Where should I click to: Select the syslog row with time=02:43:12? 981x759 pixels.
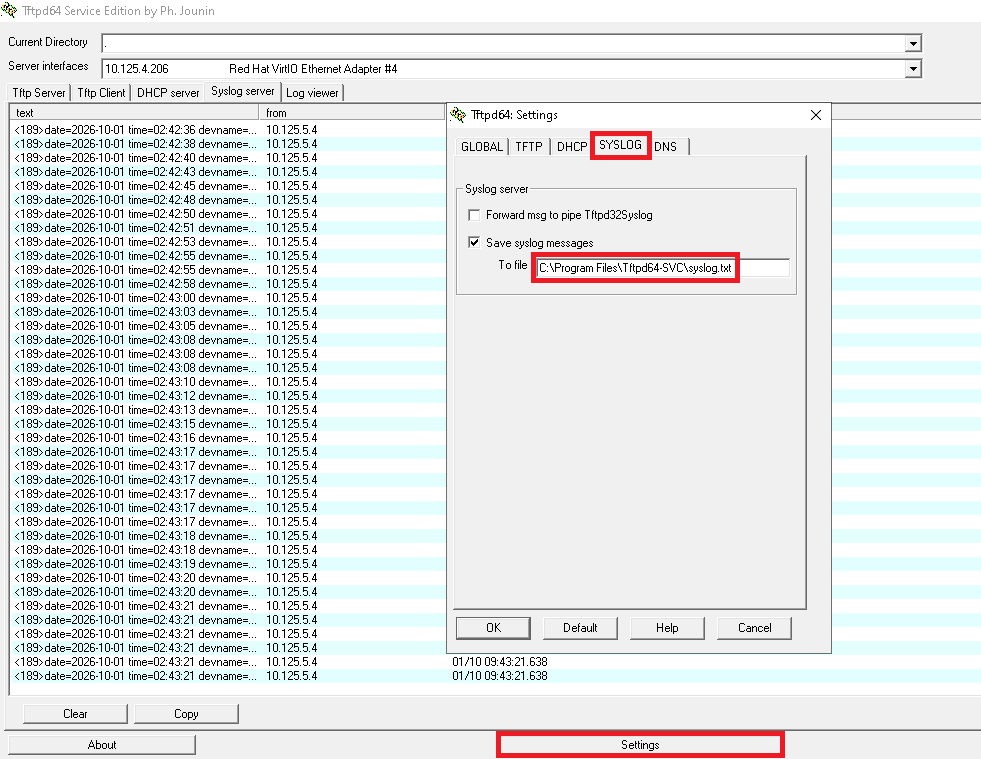coord(228,396)
